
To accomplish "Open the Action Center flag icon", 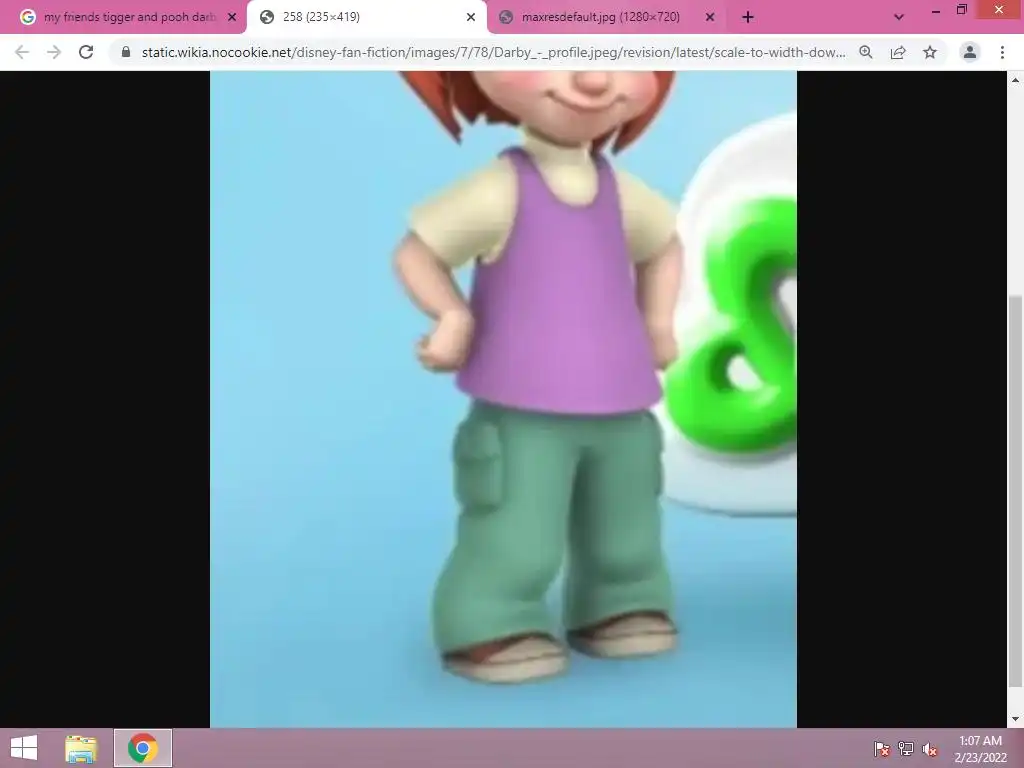I will click(881, 748).
